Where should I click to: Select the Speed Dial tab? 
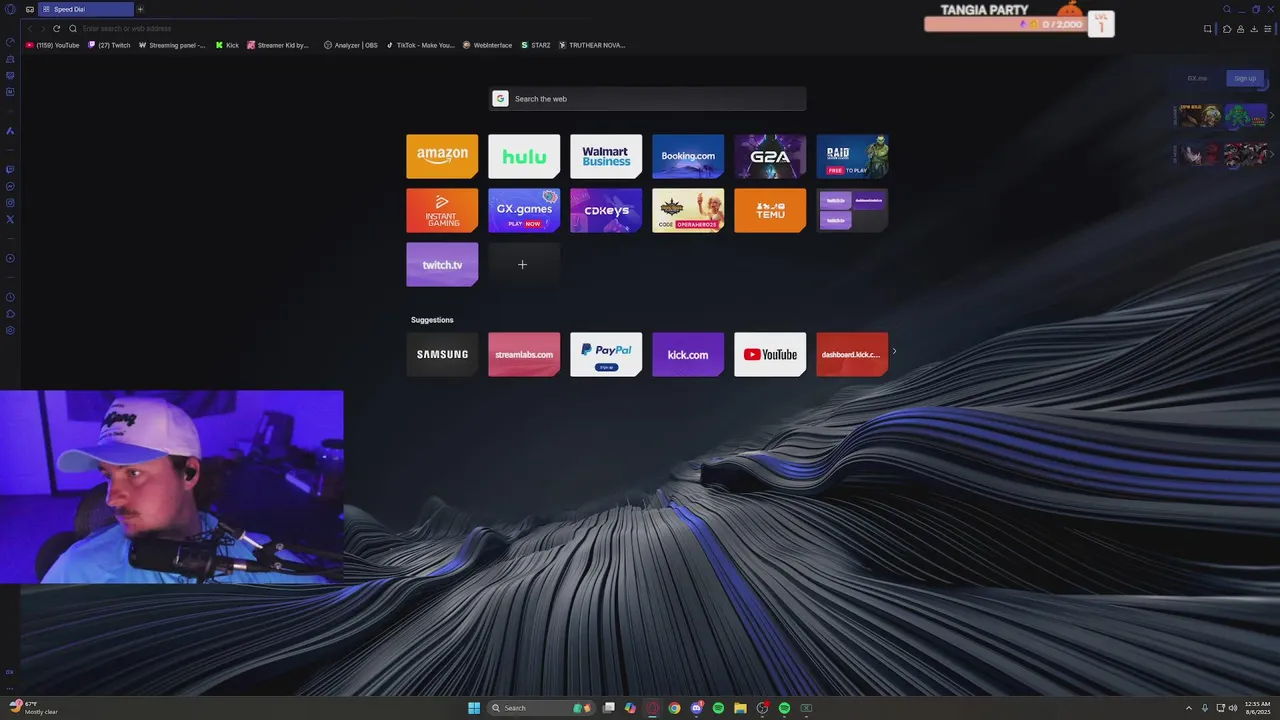[87, 9]
